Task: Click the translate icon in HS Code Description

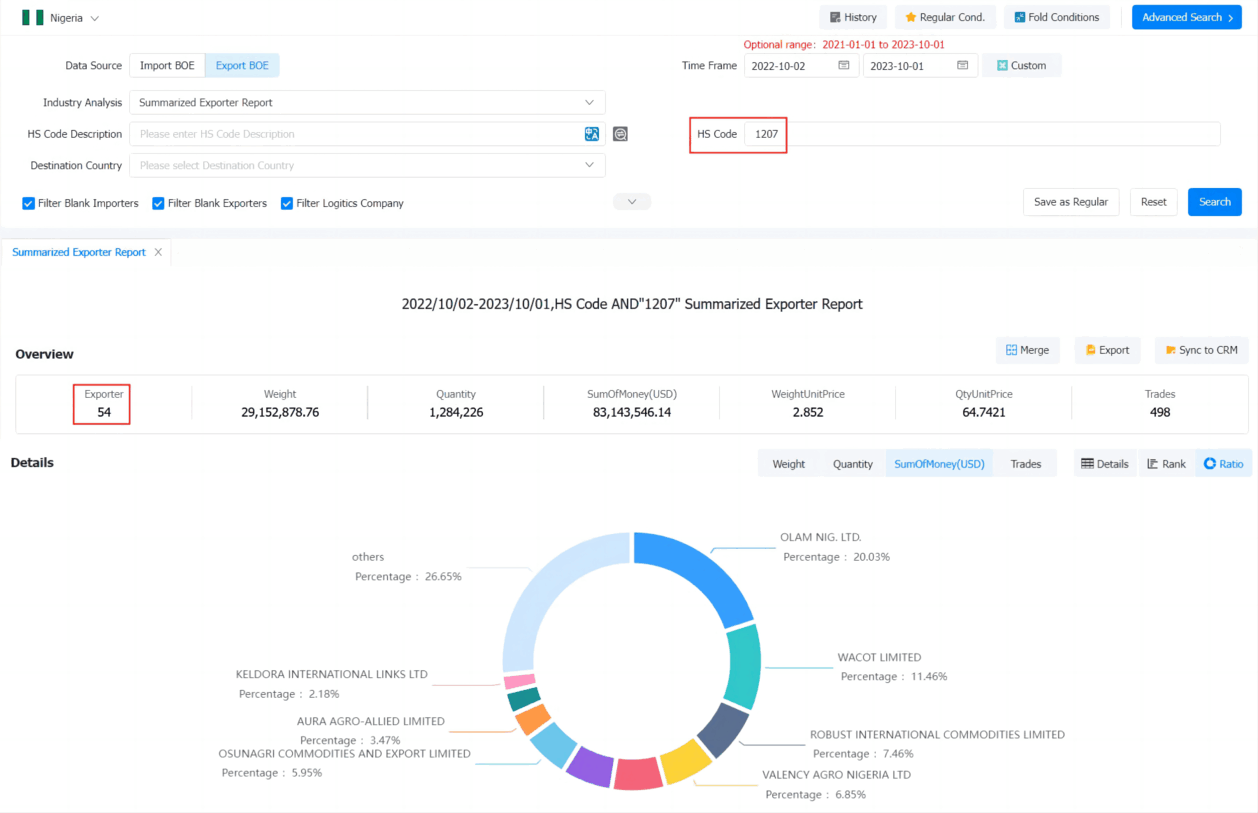Action: (592, 134)
